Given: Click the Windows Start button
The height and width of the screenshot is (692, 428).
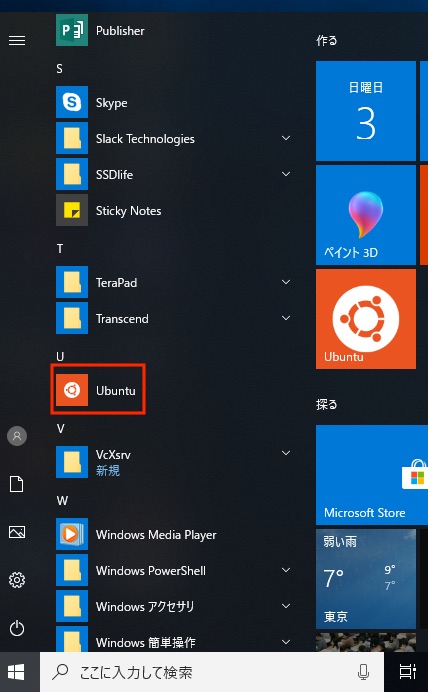Looking at the screenshot, I should click(17, 672).
